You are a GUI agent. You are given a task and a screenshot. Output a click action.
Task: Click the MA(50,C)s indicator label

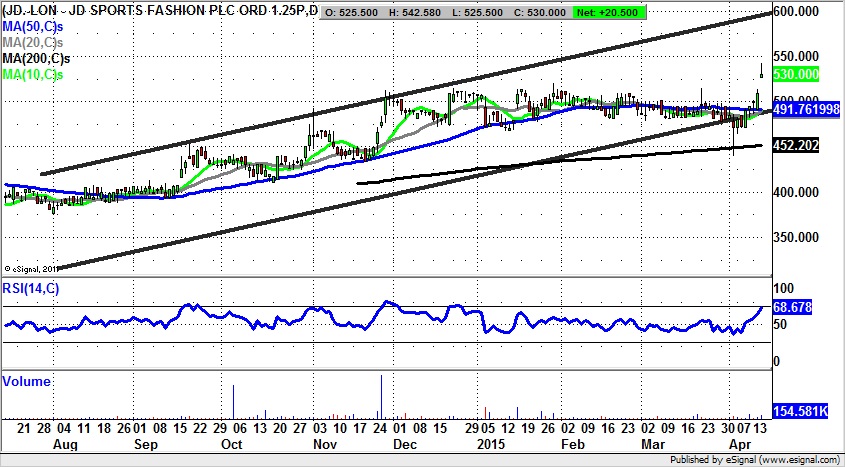(32, 28)
